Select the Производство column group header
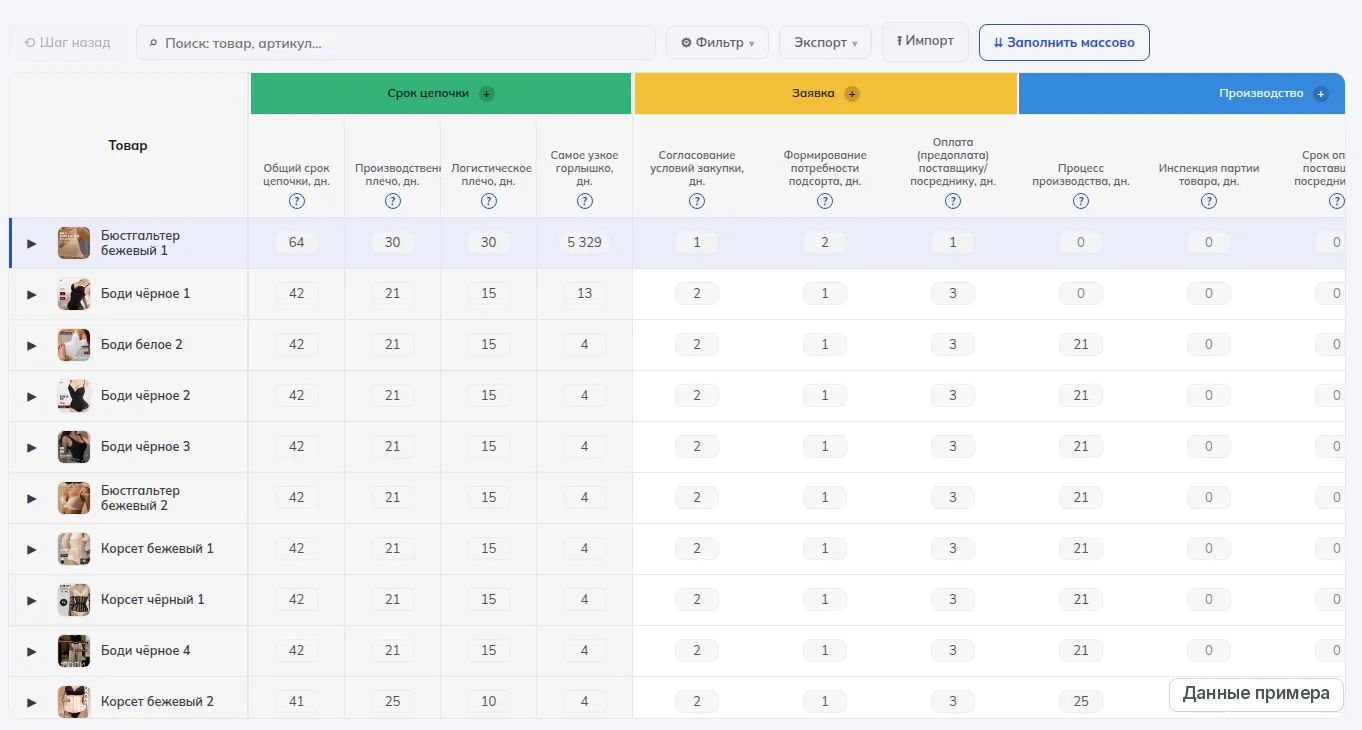This screenshot has width=1362, height=730. [x=1182, y=94]
